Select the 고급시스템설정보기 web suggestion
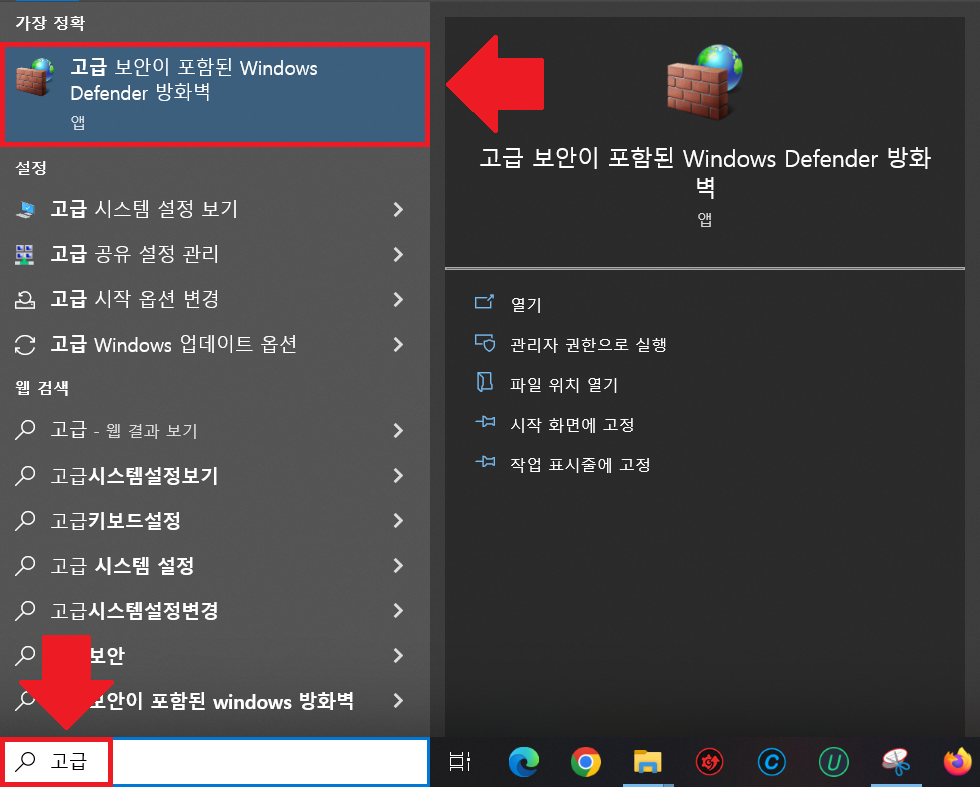 pos(214,476)
